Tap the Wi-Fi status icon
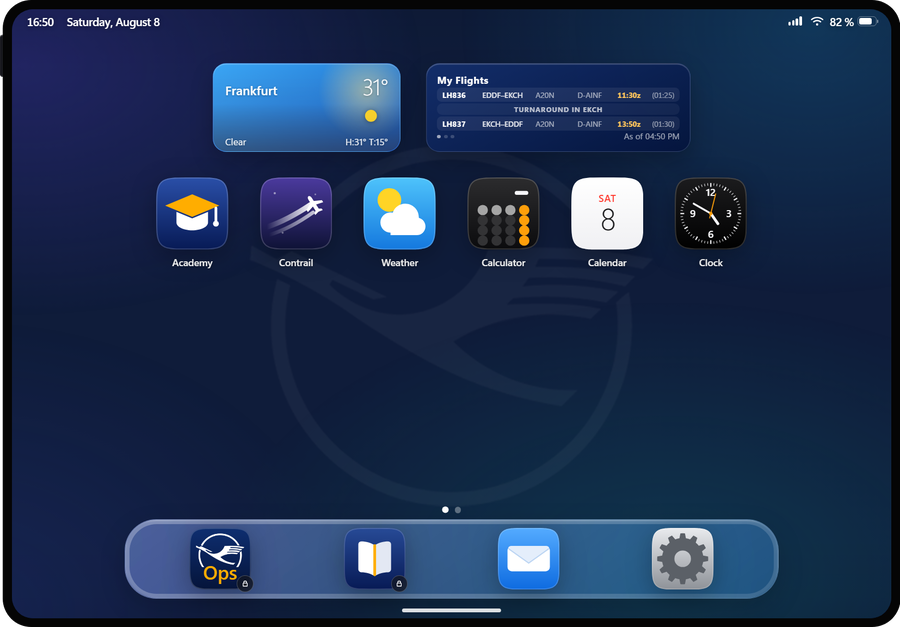 point(817,22)
